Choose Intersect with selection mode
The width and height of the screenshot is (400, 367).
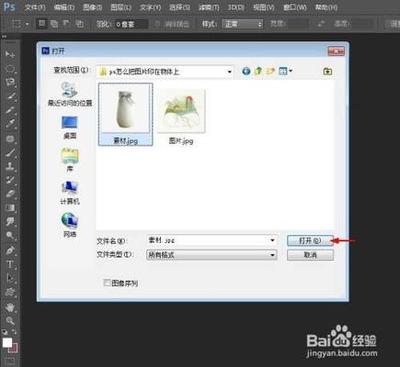tap(79, 24)
